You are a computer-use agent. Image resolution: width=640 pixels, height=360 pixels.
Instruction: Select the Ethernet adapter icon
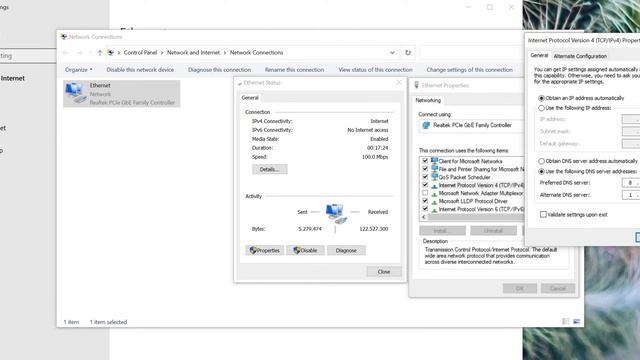[76, 93]
